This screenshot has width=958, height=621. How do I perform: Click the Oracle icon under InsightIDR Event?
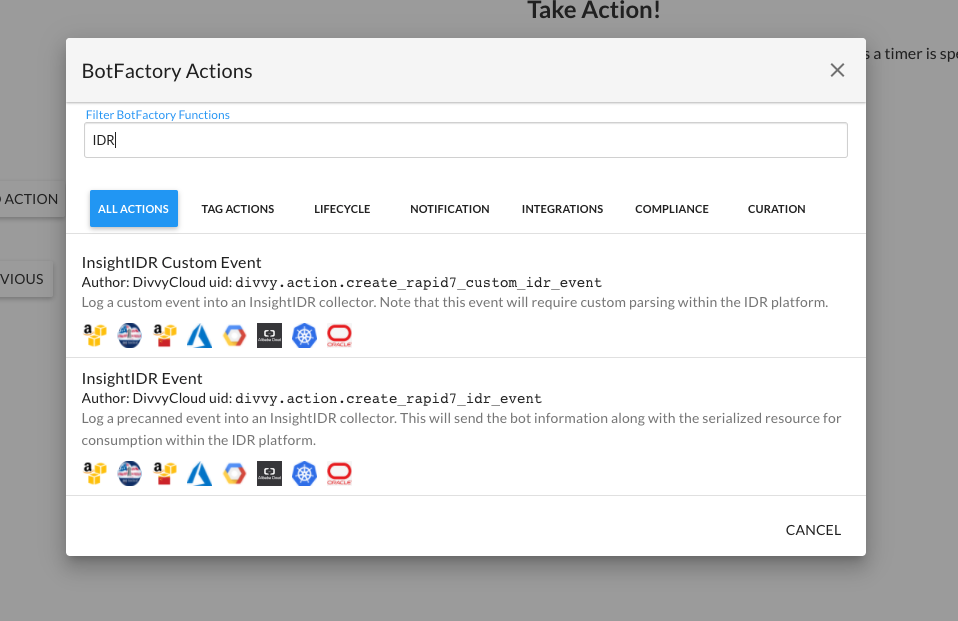click(x=339, y=474)
